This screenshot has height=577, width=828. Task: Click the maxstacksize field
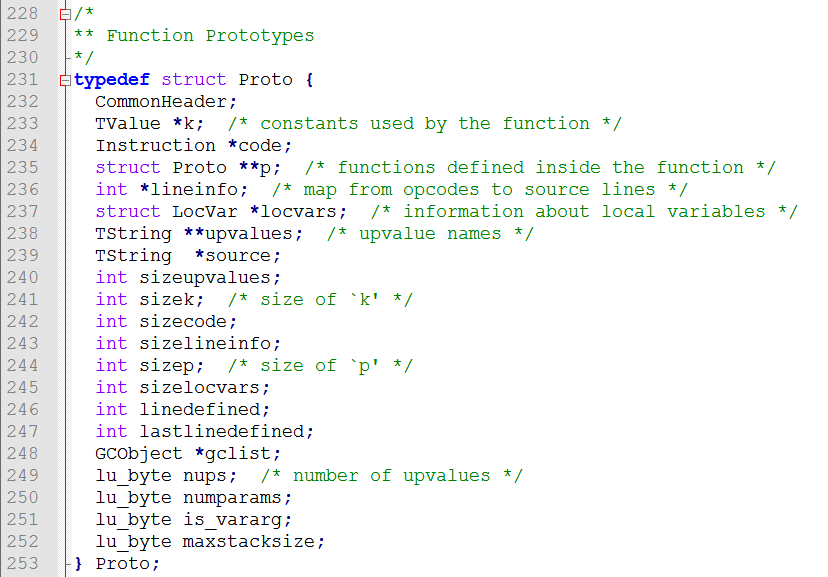(x=253, y=542)
